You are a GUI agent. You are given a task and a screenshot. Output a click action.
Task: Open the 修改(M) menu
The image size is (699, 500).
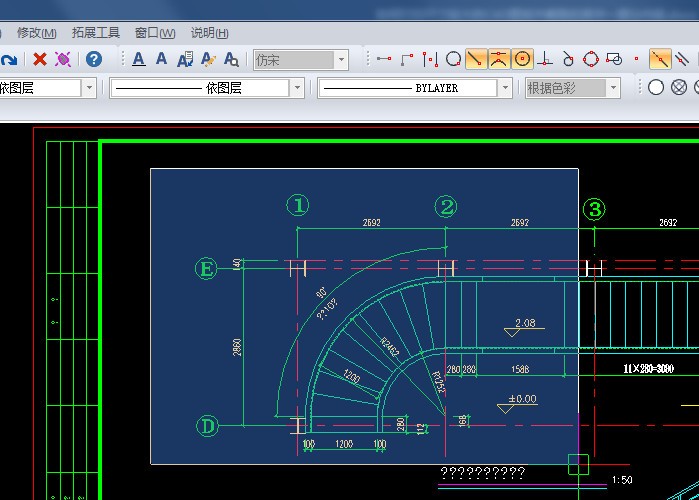pos(36,33)
